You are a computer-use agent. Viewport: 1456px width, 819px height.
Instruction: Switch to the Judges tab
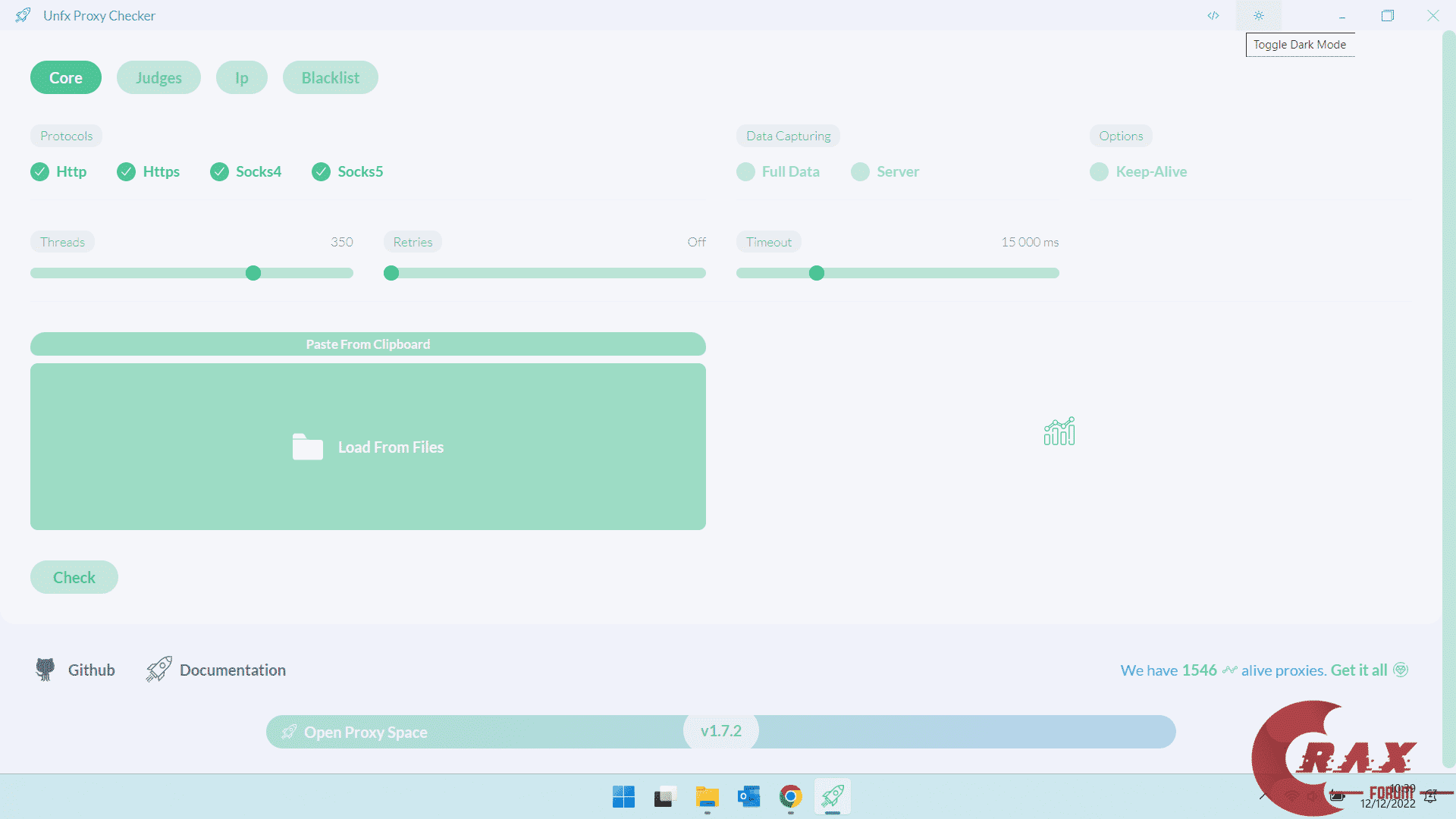point(158,78)
